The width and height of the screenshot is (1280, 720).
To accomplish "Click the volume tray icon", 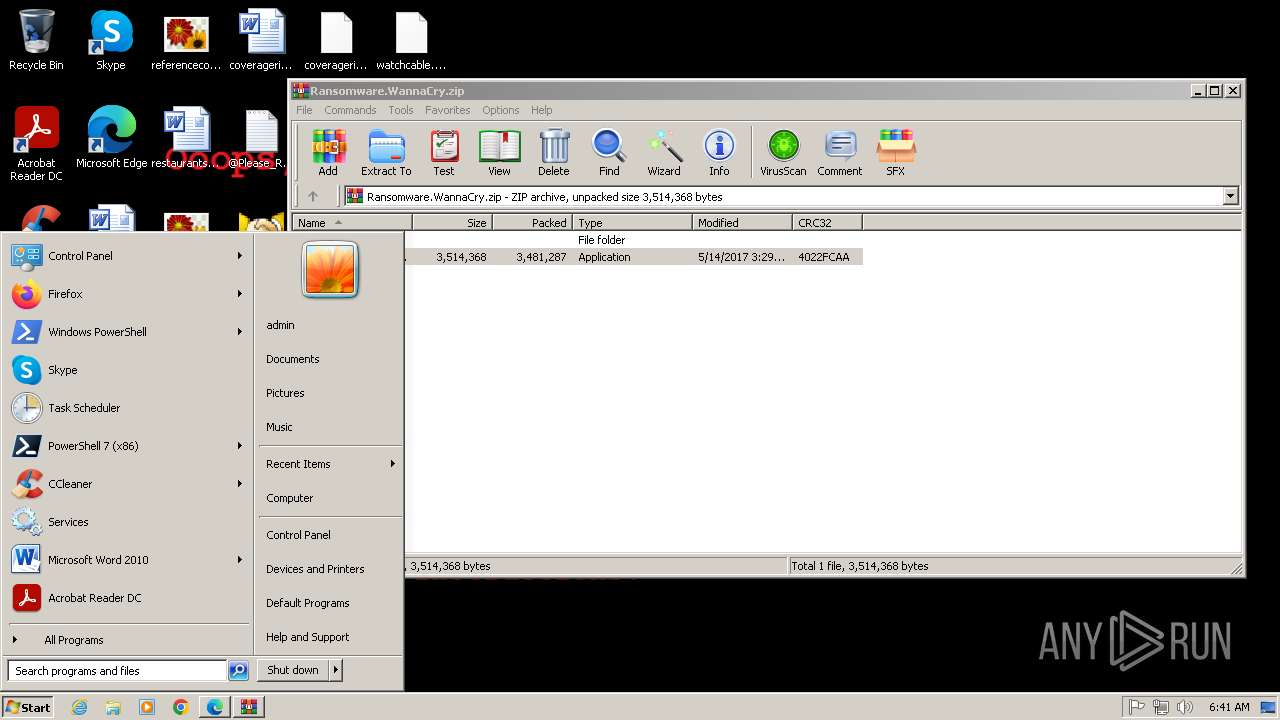I will (x=1185, y=707).
